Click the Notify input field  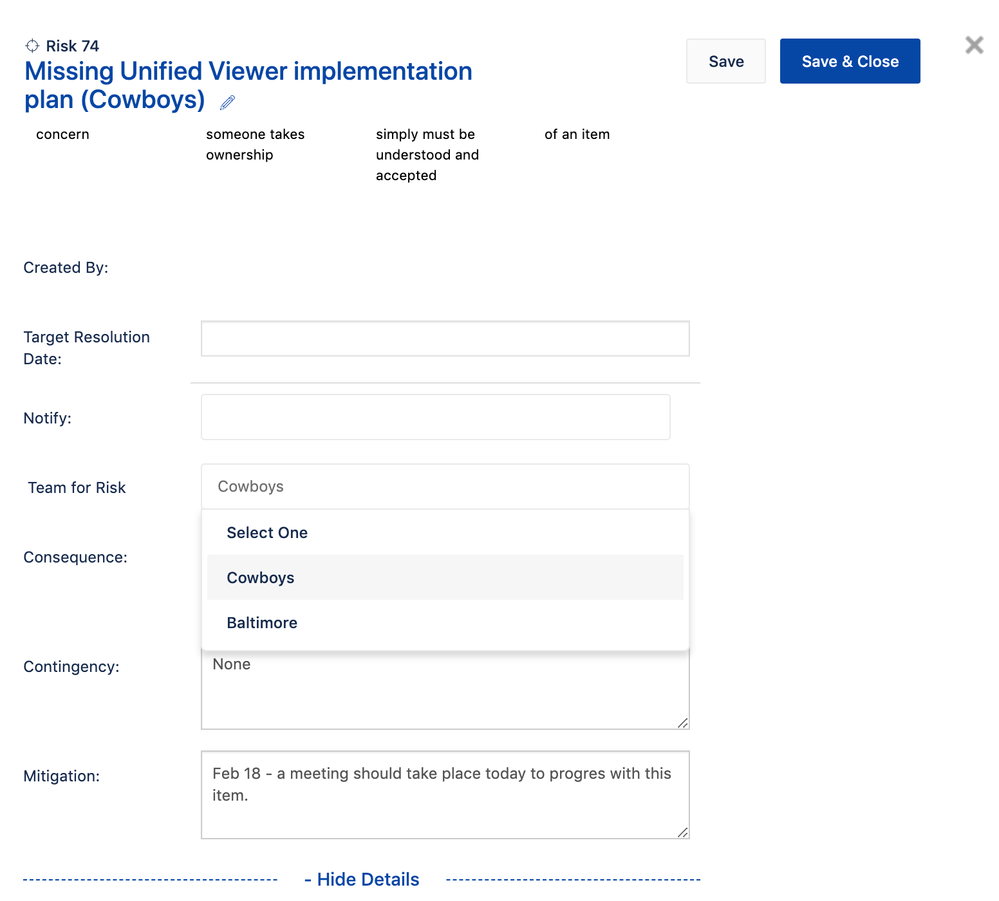point(436,417)
